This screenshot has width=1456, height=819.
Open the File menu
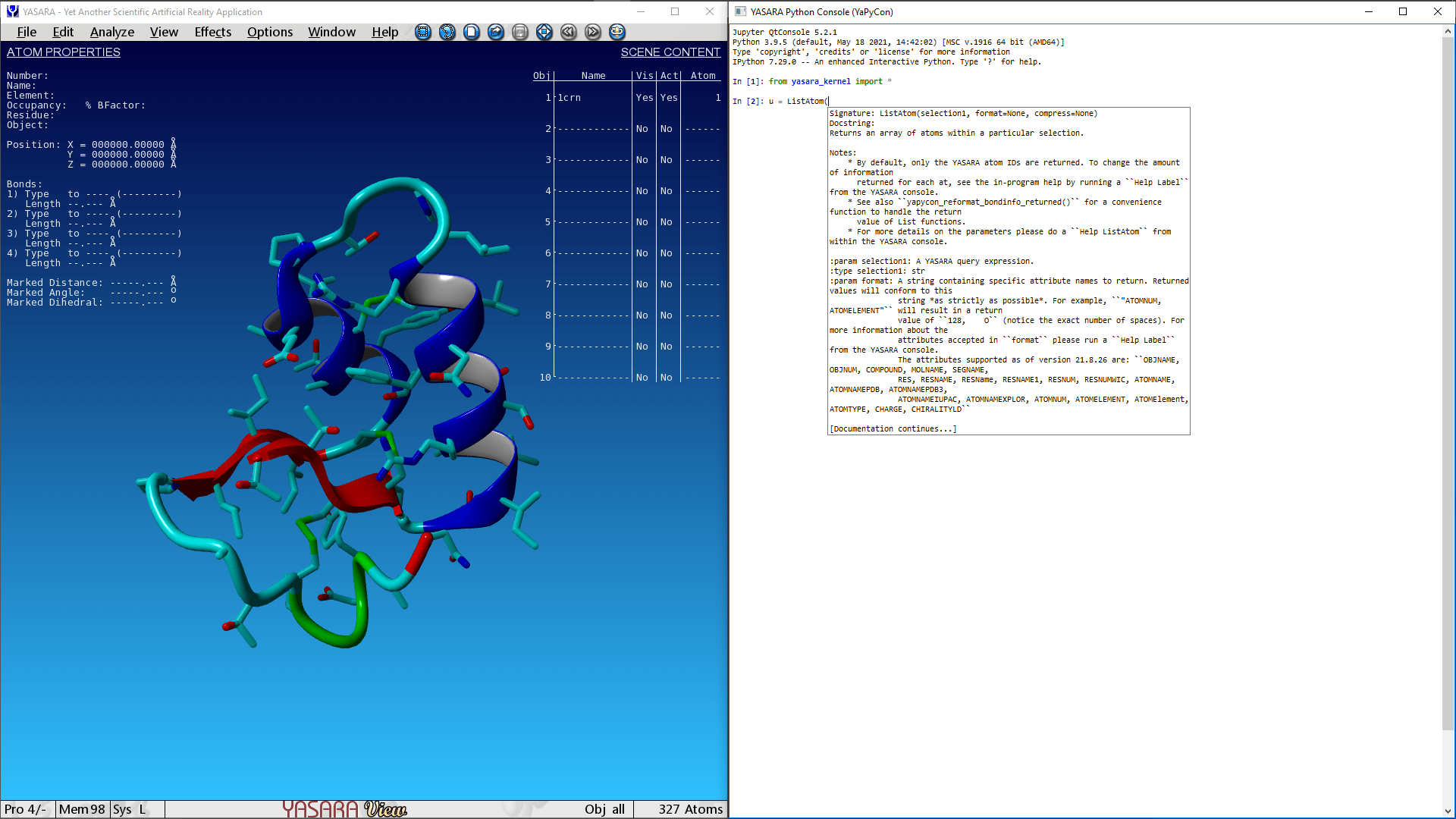coord(27,32)
